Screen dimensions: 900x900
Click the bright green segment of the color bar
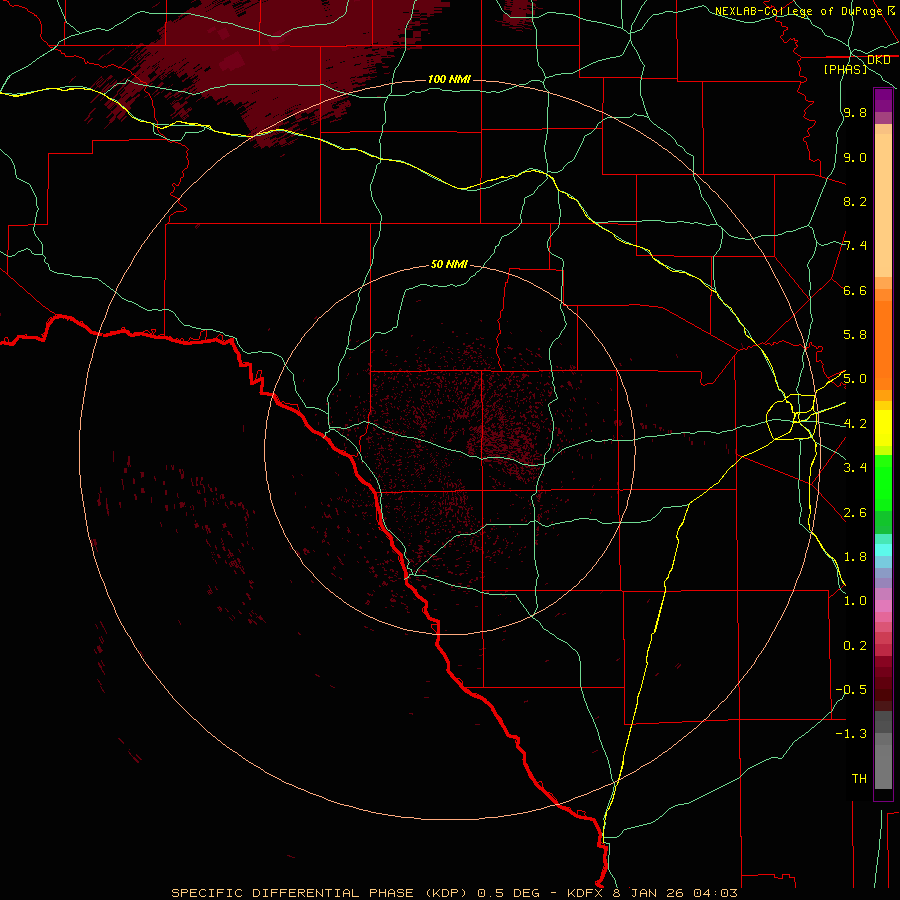point(883,482)
